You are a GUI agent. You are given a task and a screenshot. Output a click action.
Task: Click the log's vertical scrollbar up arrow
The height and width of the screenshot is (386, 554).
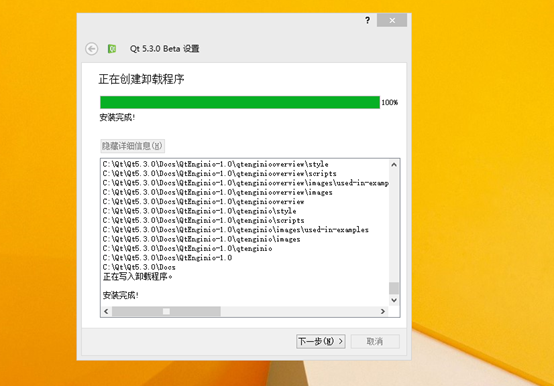pos(394,165)
